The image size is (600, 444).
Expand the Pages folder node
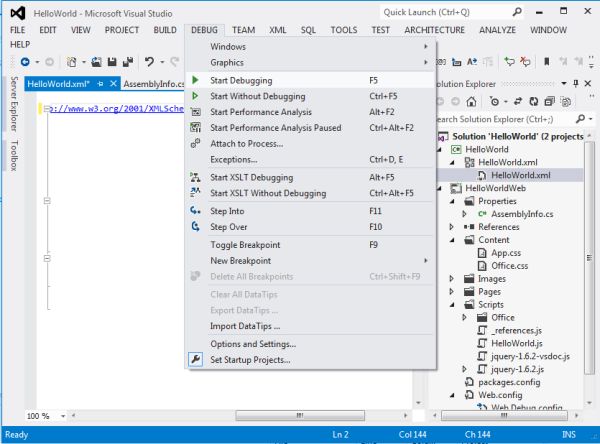click(452, 292)
